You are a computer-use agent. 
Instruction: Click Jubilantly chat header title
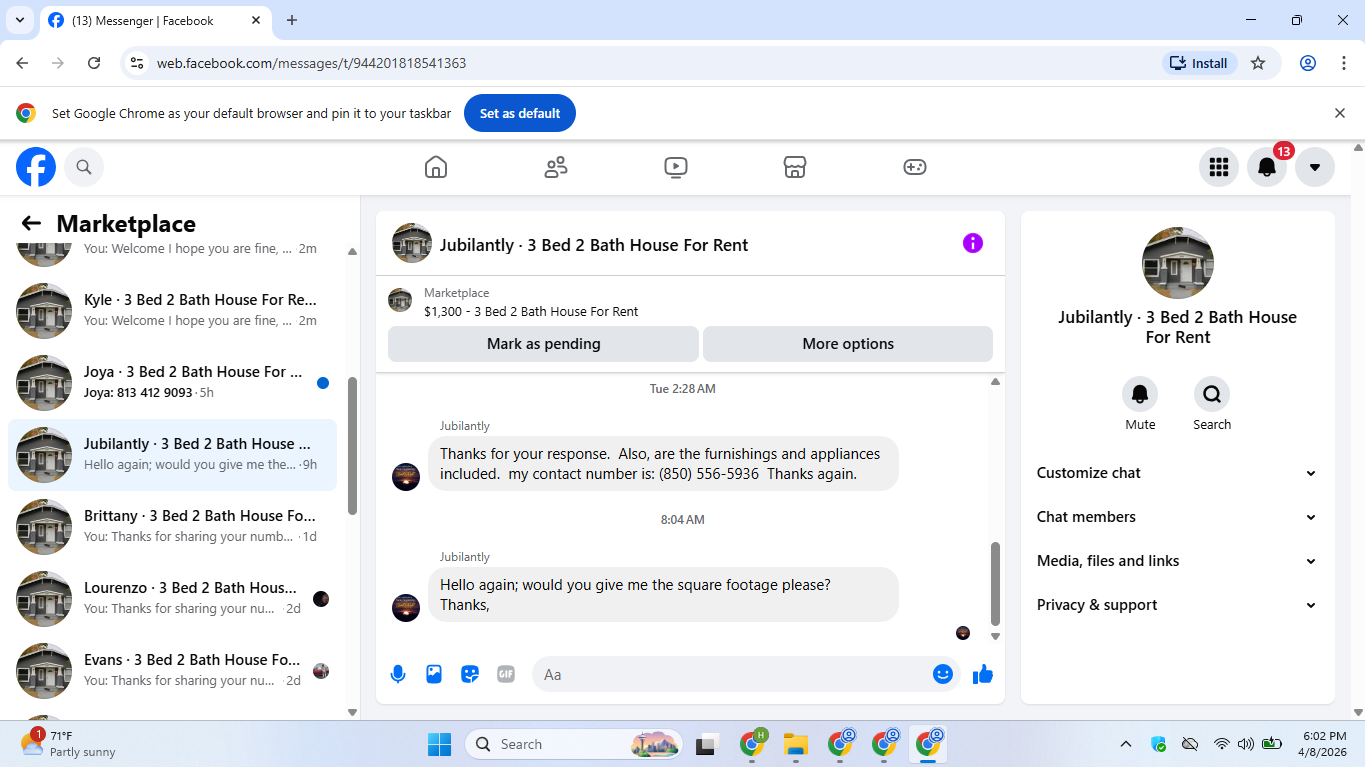pos(594,245)
